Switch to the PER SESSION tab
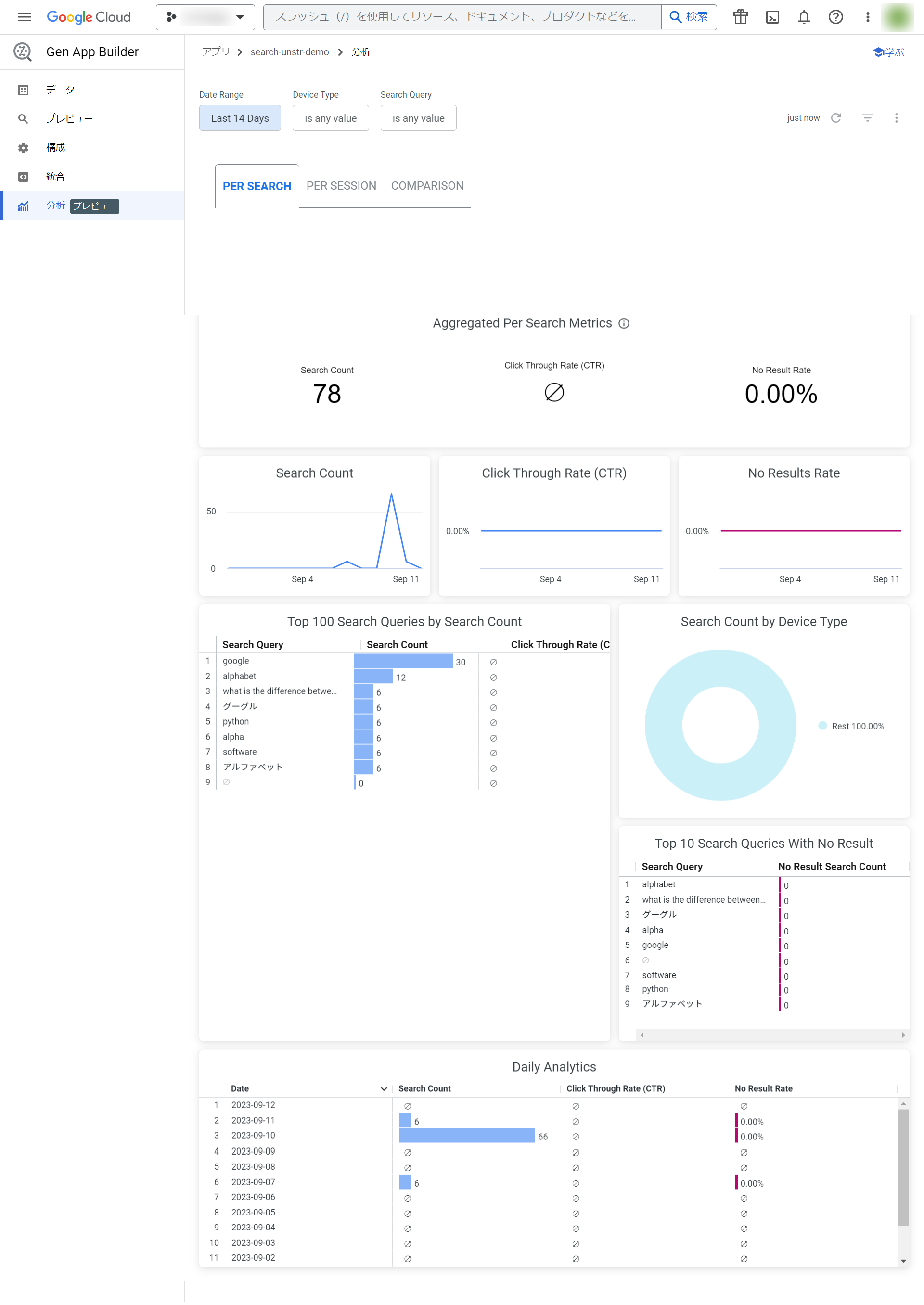924x1305 pixels. 341,185
